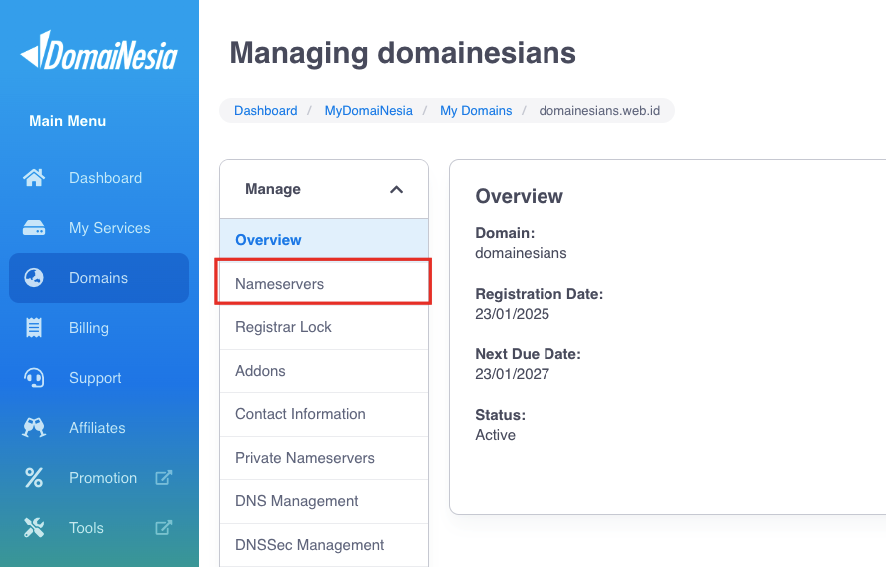Open the Nameservers section
The width and height of the screenshot is (886, 567).
point(324,283)
